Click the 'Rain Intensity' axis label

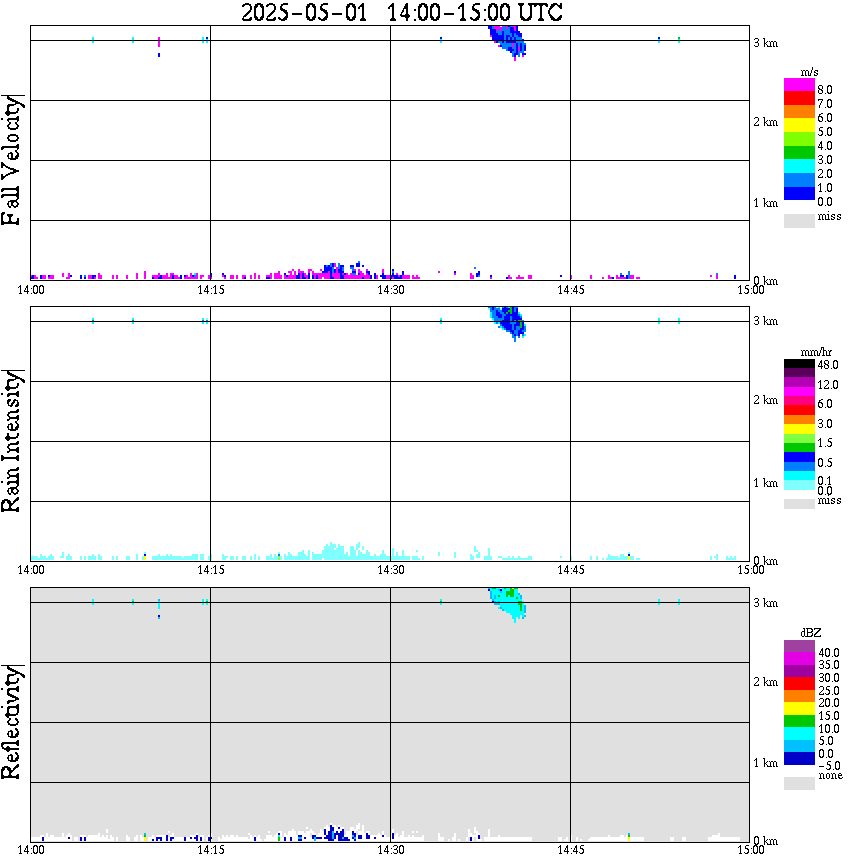(11, 441)
